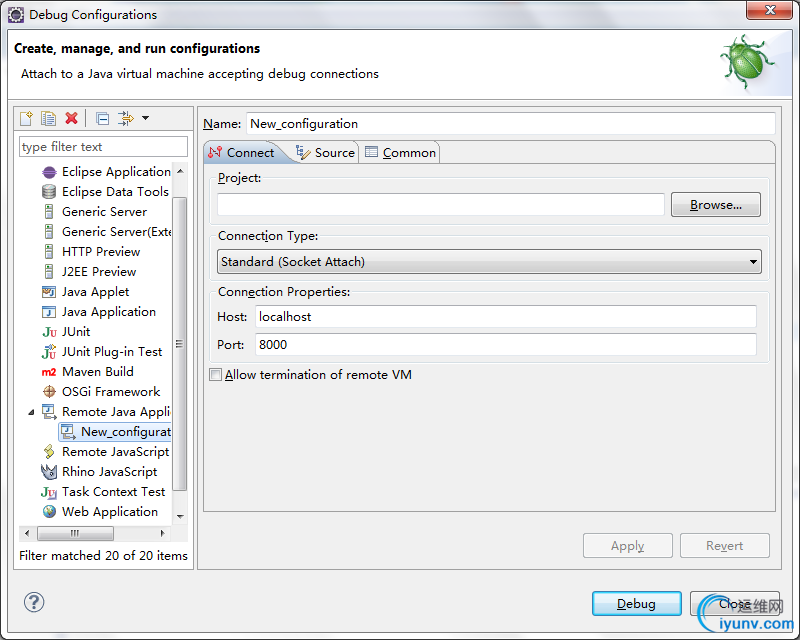The image size is (800, 640).
Task: Select the Rhino JavaScript tree label
Action: pos(109,472)
